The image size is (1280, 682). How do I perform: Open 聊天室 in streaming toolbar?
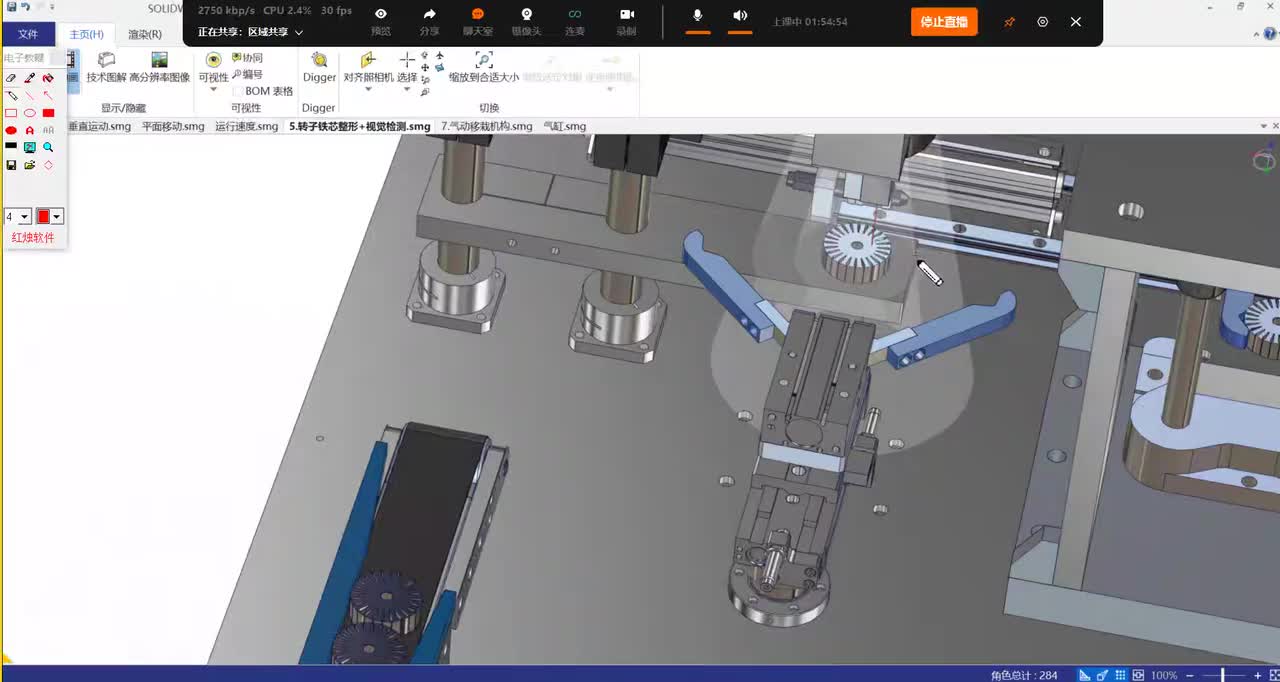[x=477, y=21]
